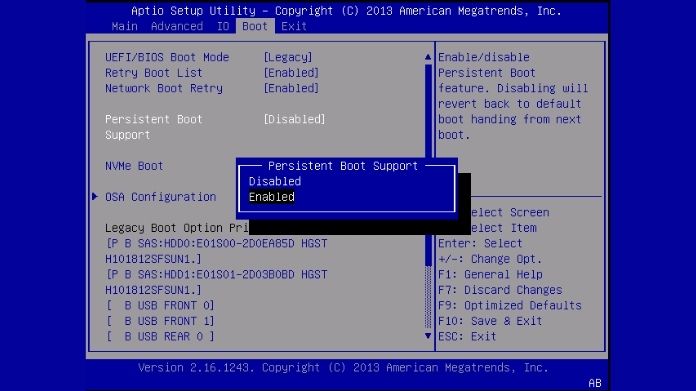Click the Version 2.16.1243 footer text

[343, 367]
